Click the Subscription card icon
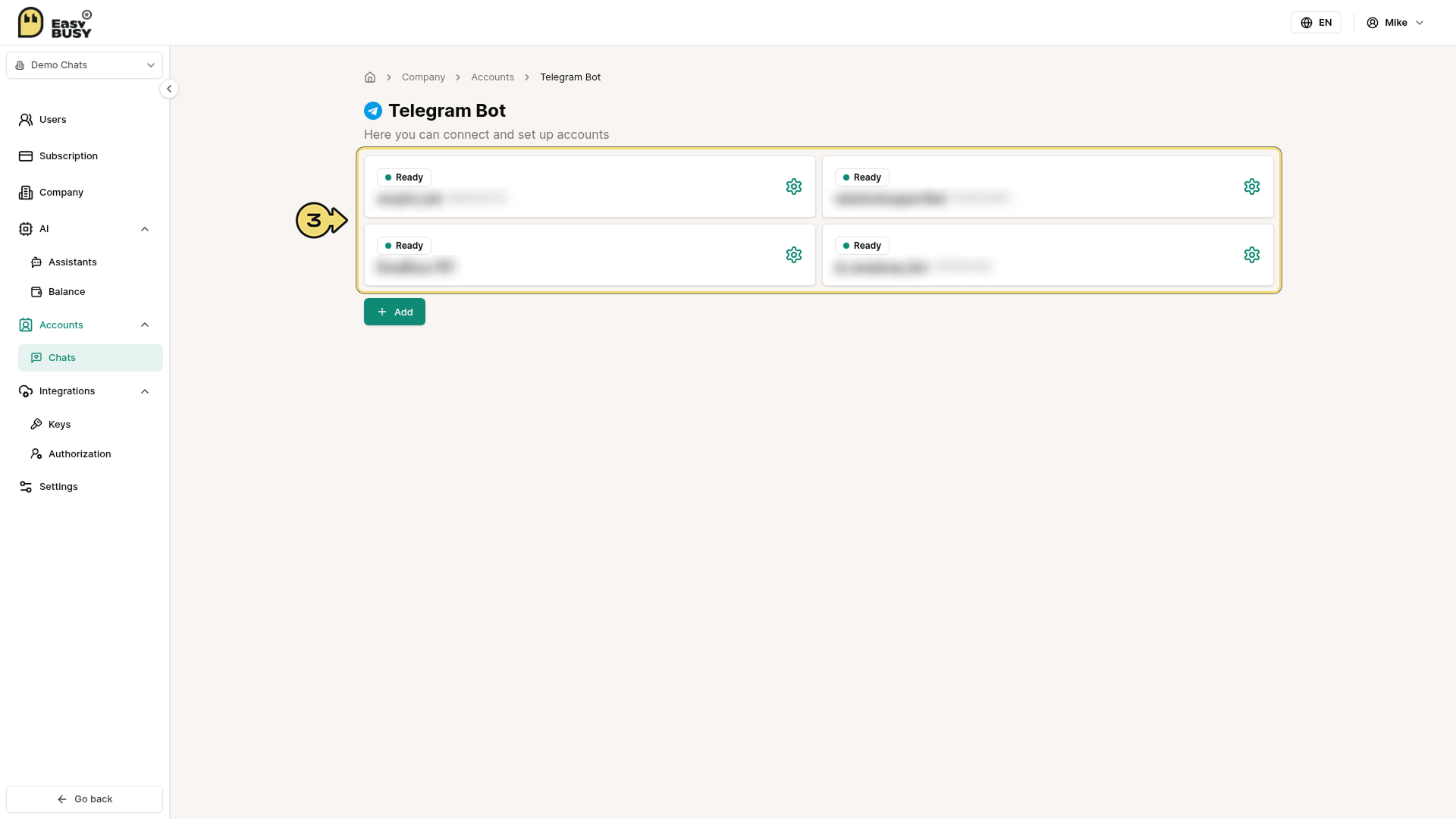This screenshot has height=819, width=1456. coord(26,156)
